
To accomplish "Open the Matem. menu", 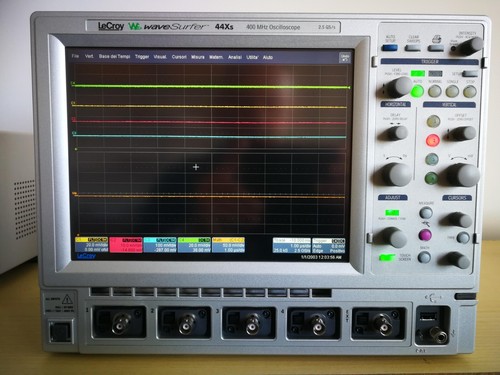I will coord(216,57).
